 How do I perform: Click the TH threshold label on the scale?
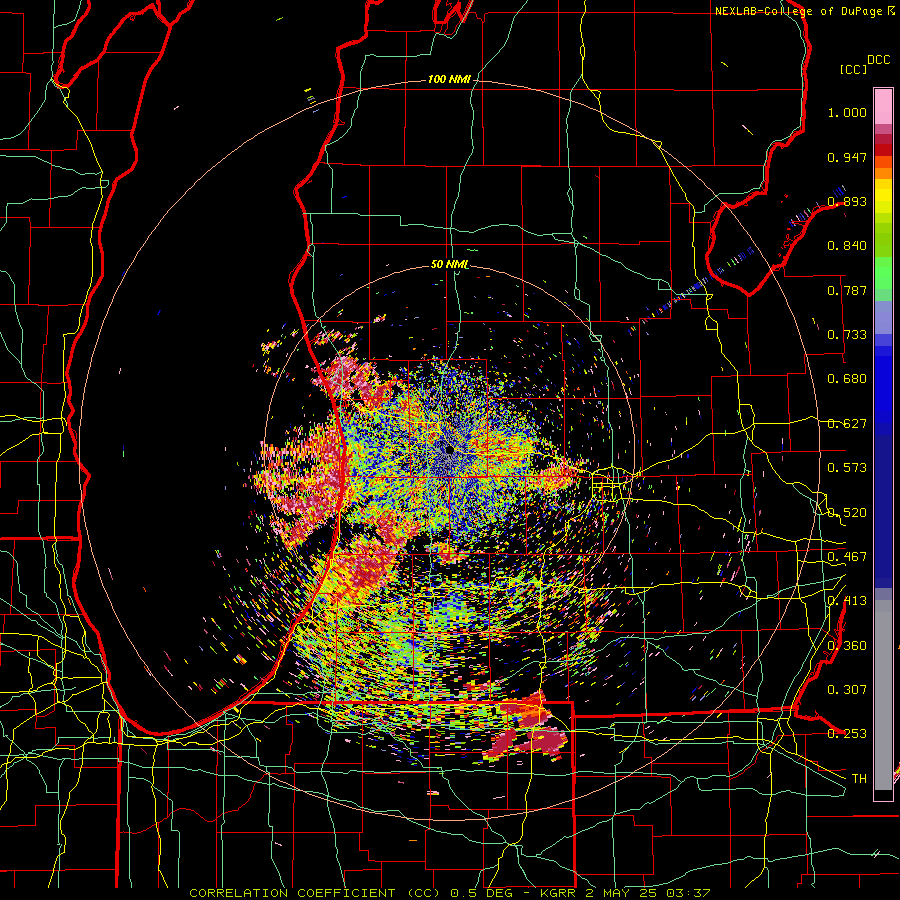(x=859, y=779)
